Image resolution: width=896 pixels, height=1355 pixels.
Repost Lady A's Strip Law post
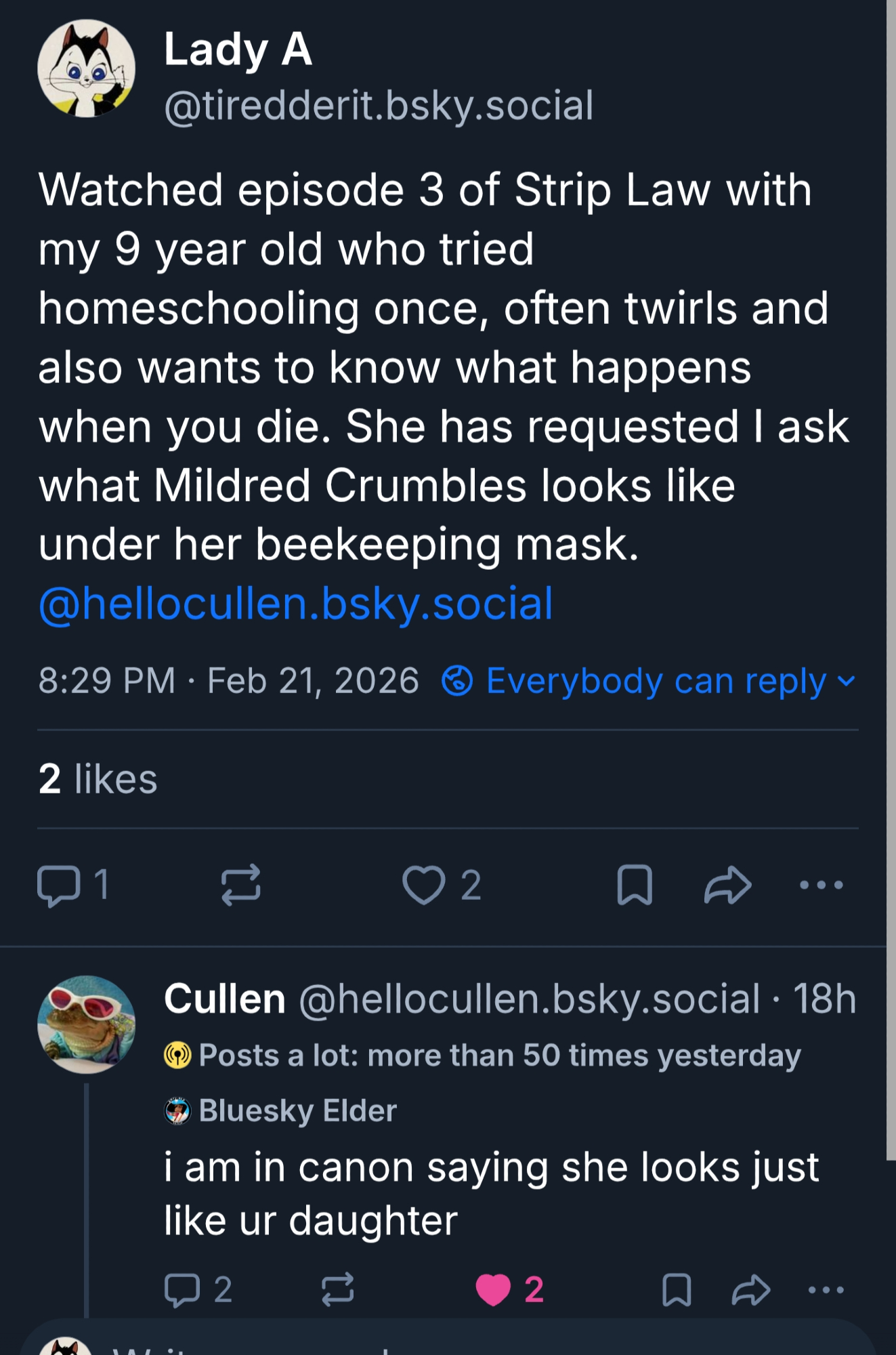[x=241, y=885]
